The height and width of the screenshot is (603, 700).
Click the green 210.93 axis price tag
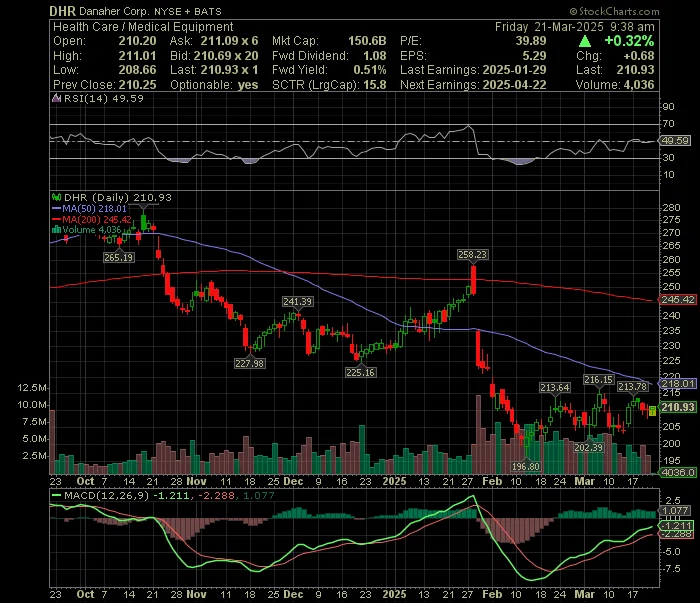(x=678, y=407)
